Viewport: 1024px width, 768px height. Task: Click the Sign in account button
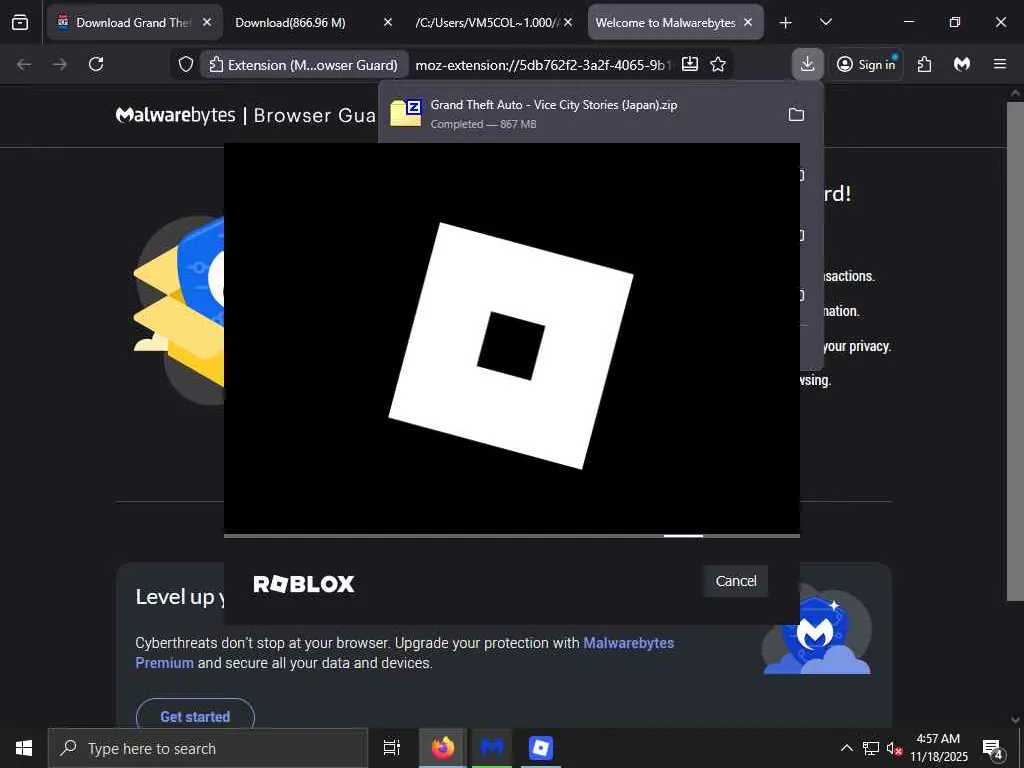[x=867, y=64]
